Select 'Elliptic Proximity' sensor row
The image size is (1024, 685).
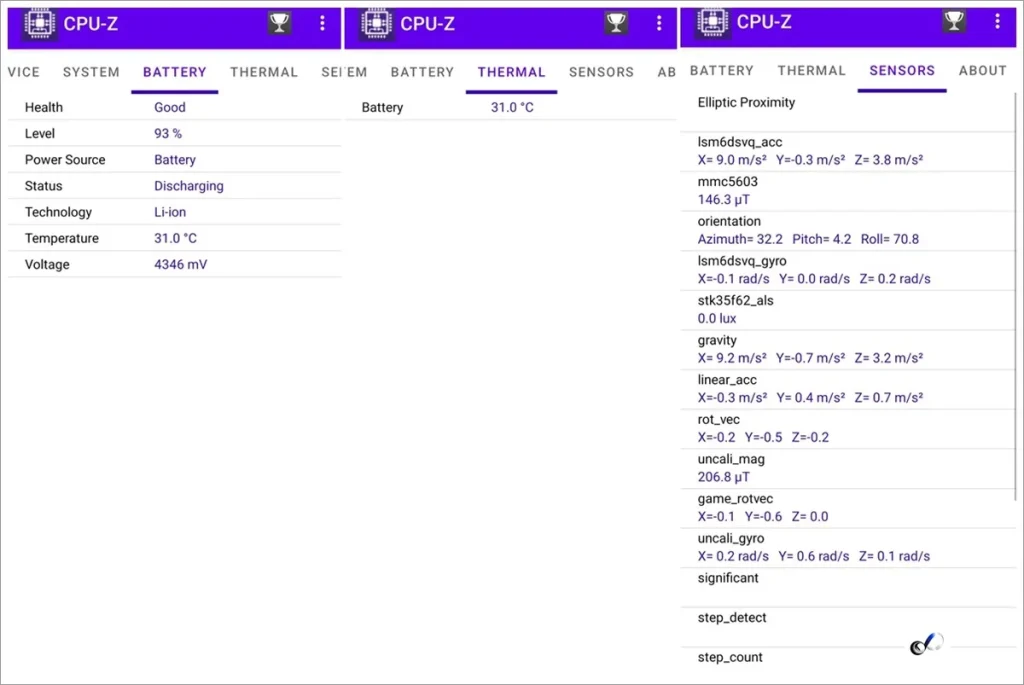(847, 112)
